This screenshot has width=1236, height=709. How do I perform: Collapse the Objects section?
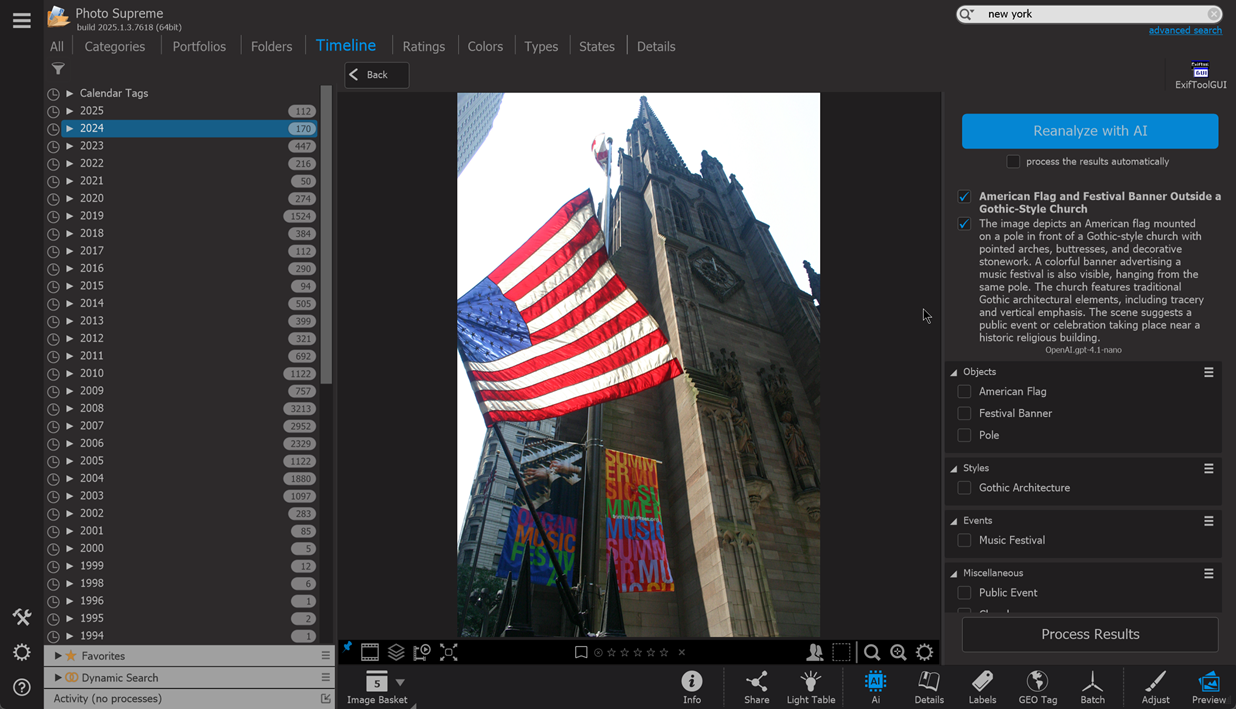[x=954, y=372]
